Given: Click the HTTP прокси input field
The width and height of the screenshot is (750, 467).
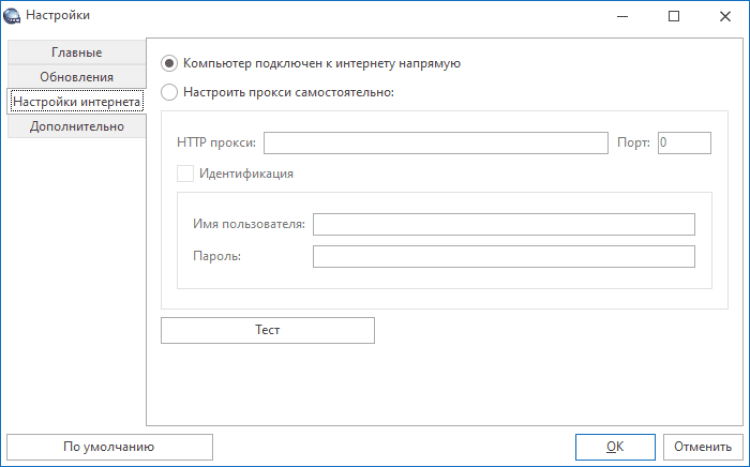Looking at the screenshot, I should (436, 143).
